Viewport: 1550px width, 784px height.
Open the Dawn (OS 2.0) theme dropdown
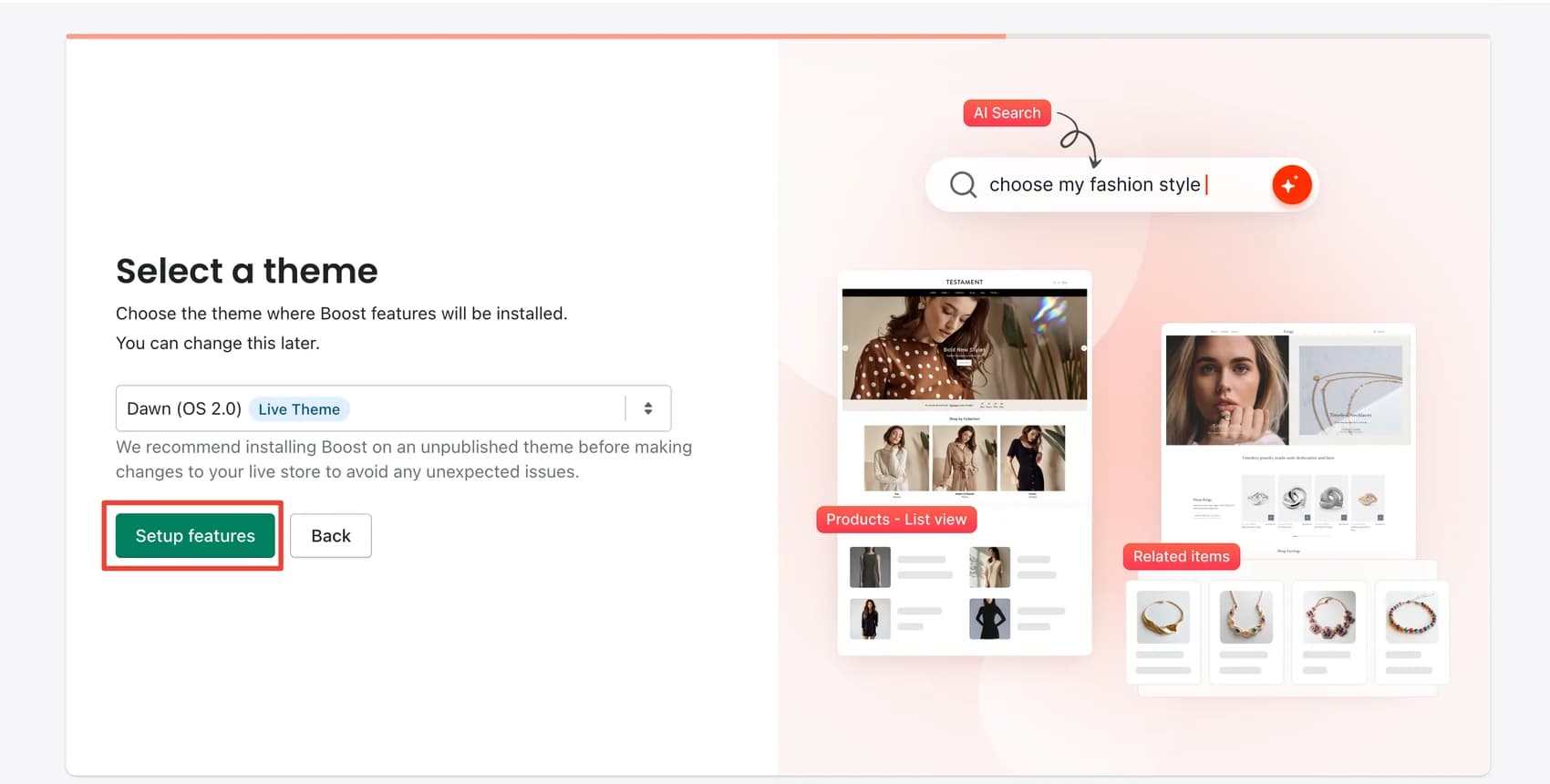pos(393,408)
